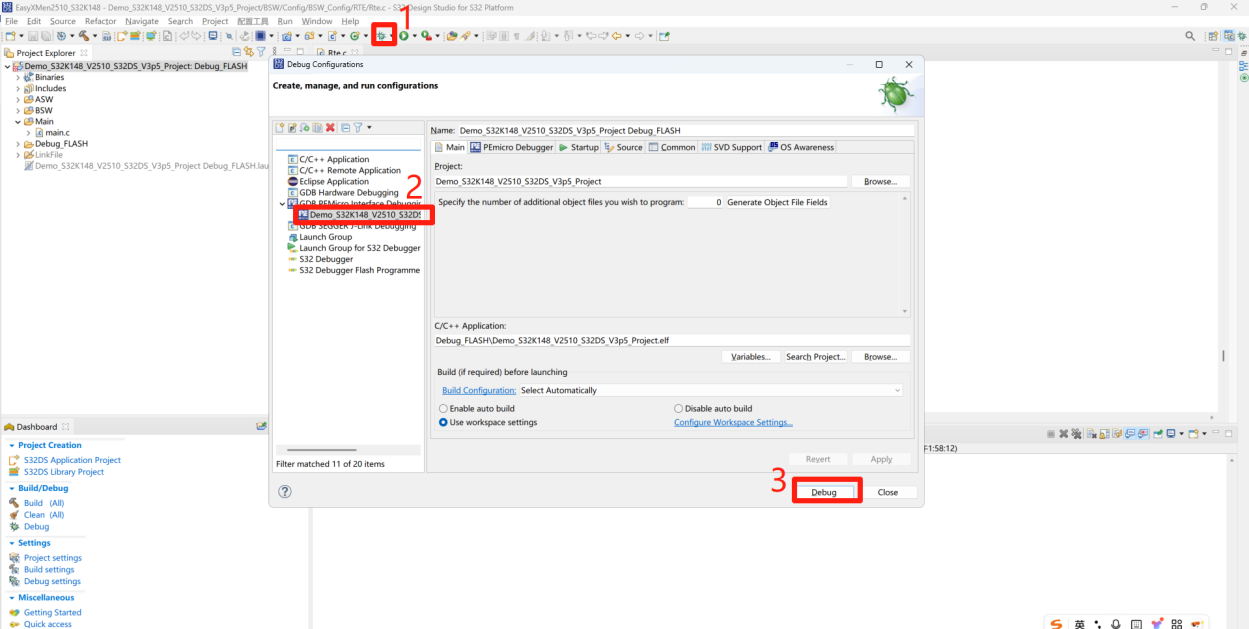
Task: Click the filter launch configurations funnel icon
Action: coord(357,128)
